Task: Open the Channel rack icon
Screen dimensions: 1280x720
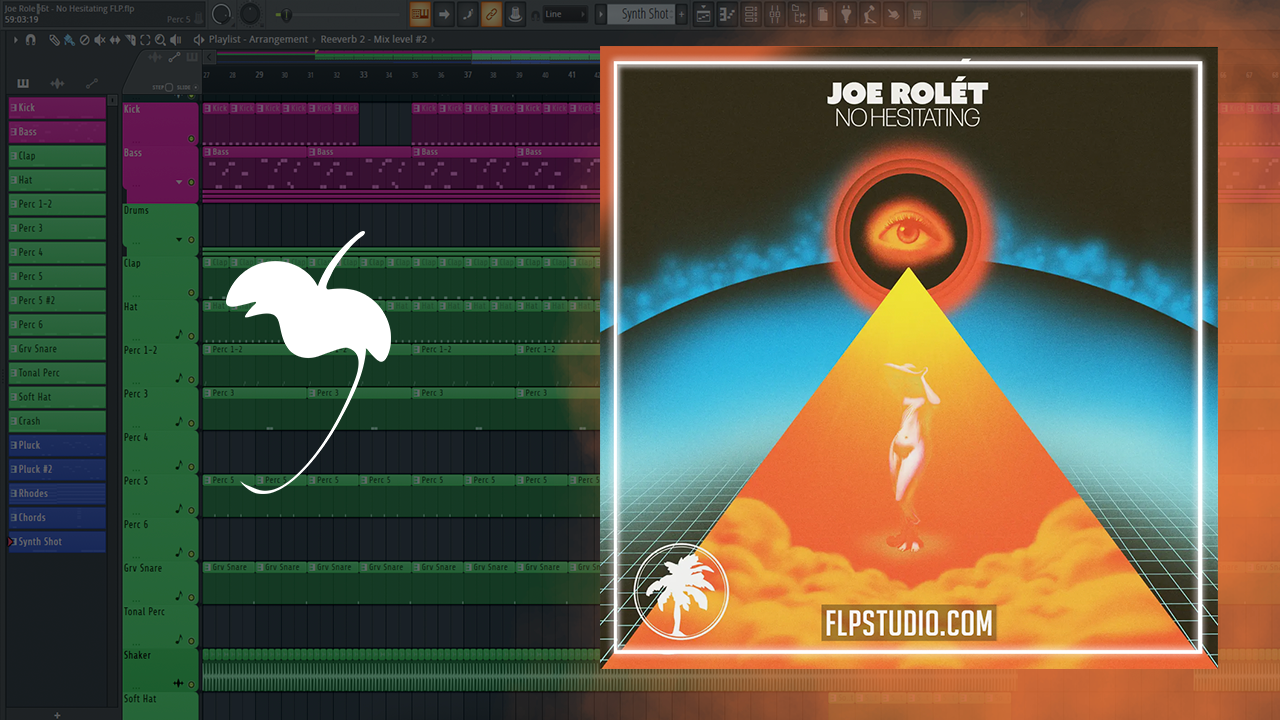Action: pyautogui.click(x=751, y=14)
